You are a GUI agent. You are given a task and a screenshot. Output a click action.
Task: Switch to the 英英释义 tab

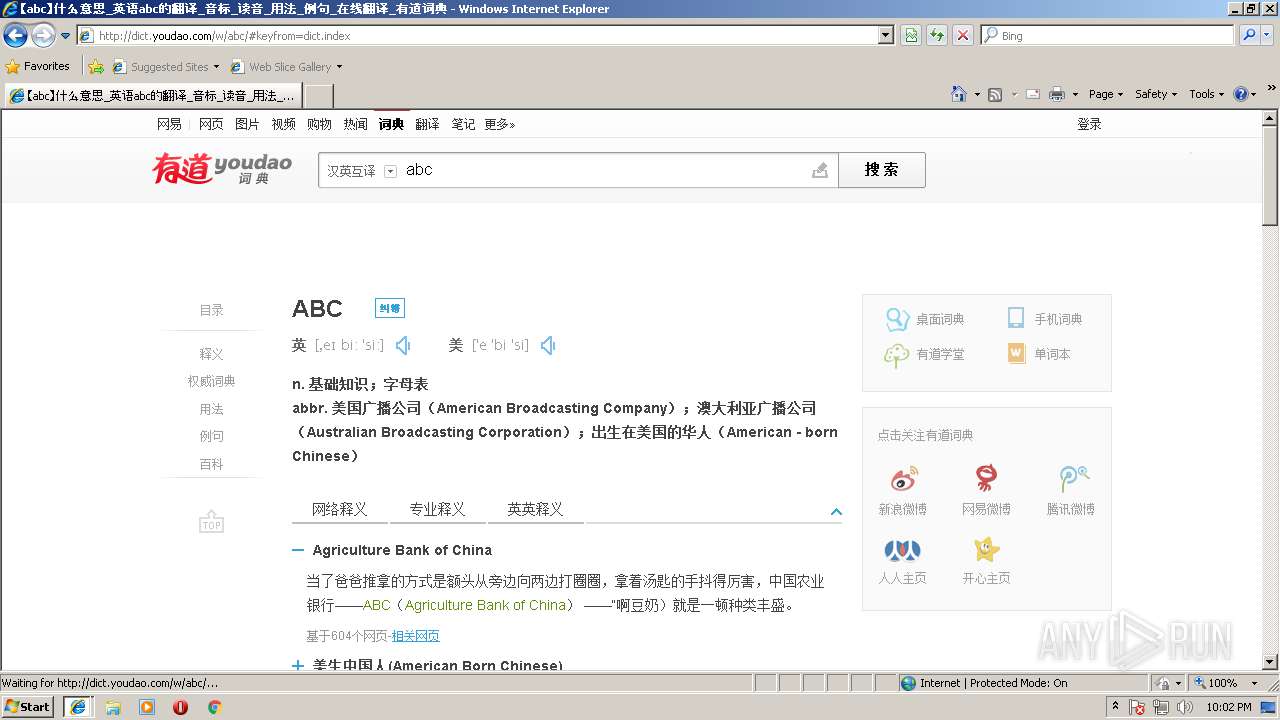tap(535, 509)
